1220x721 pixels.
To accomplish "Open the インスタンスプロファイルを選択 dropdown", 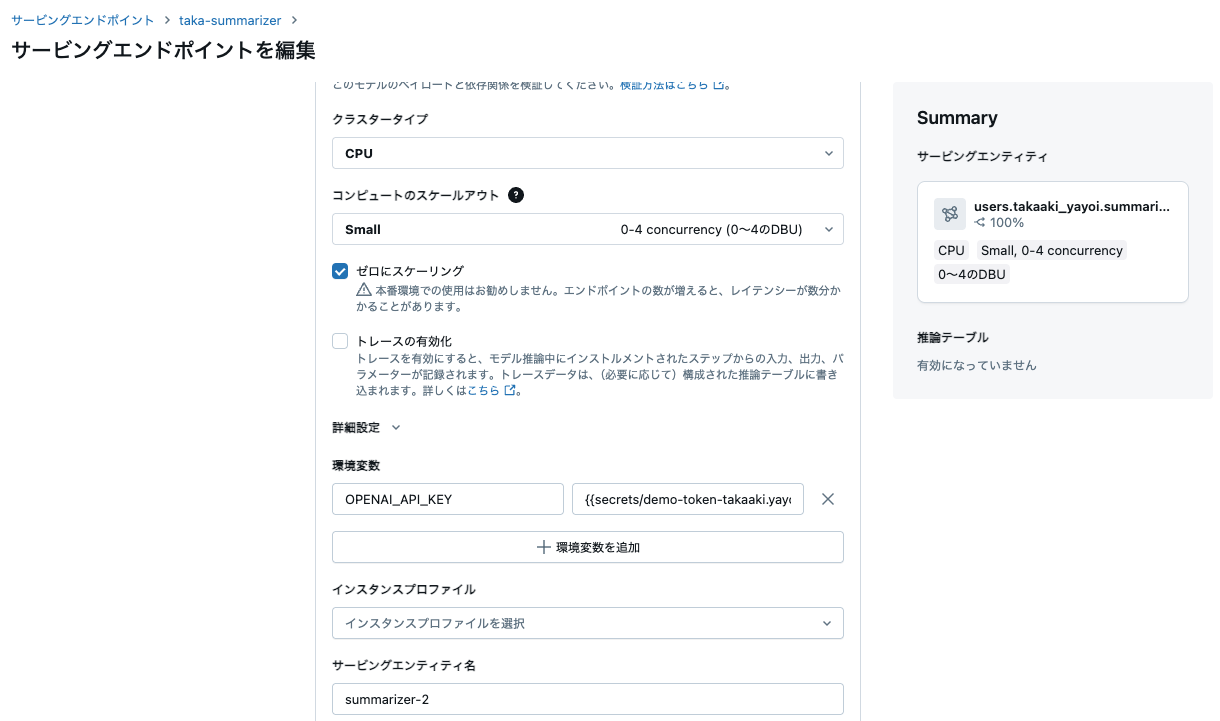I will click(587, 622).
